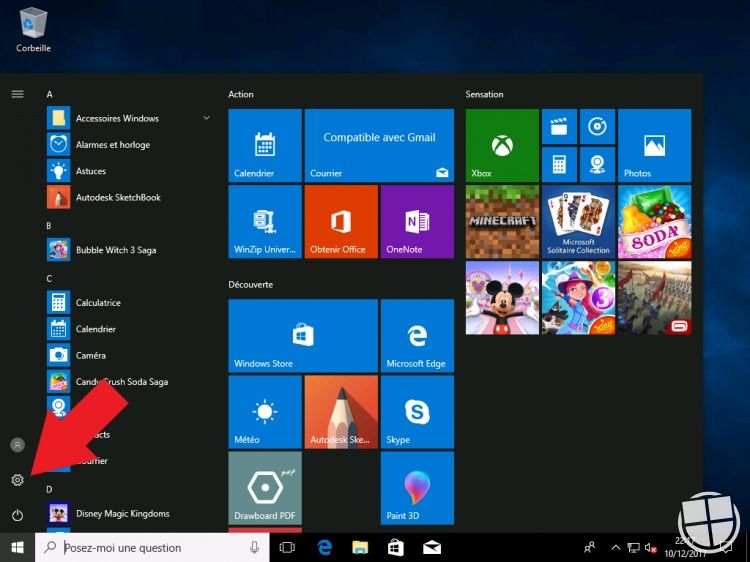Open Autodesk SketchBook from list
750x562 pixels.
118,197
